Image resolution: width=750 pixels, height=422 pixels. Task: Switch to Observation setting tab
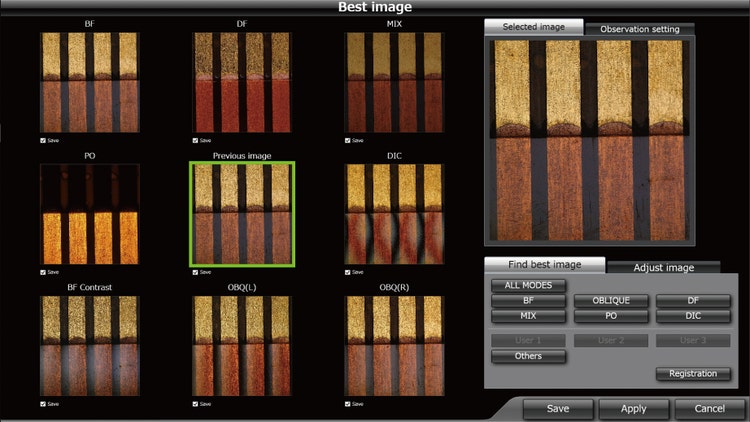tap(639, 29)
